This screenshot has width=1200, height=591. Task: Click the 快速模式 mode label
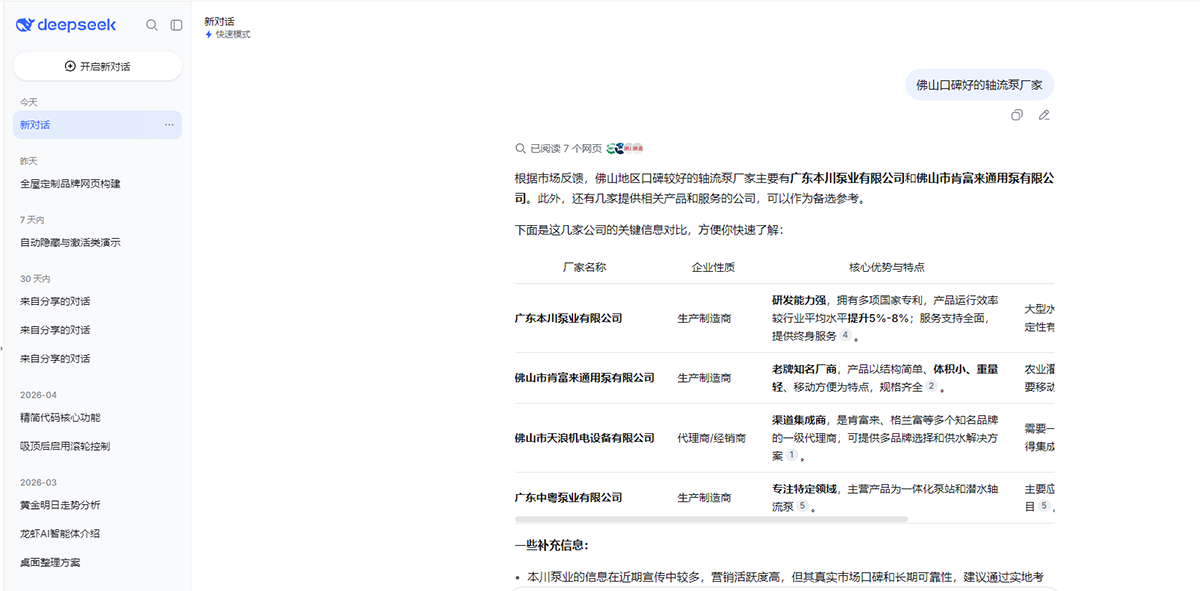pos(227,34)
